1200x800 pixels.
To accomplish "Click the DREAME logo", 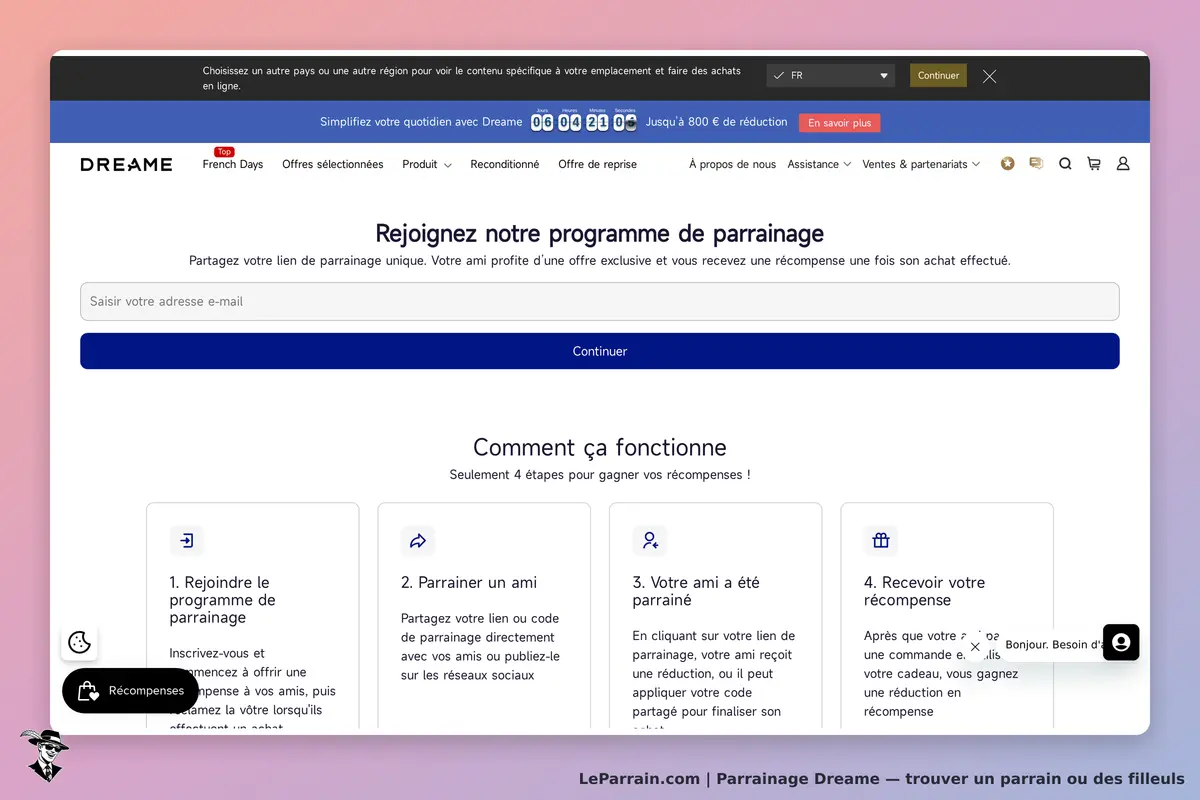I will pyautogui.click(x=126, y=165).
